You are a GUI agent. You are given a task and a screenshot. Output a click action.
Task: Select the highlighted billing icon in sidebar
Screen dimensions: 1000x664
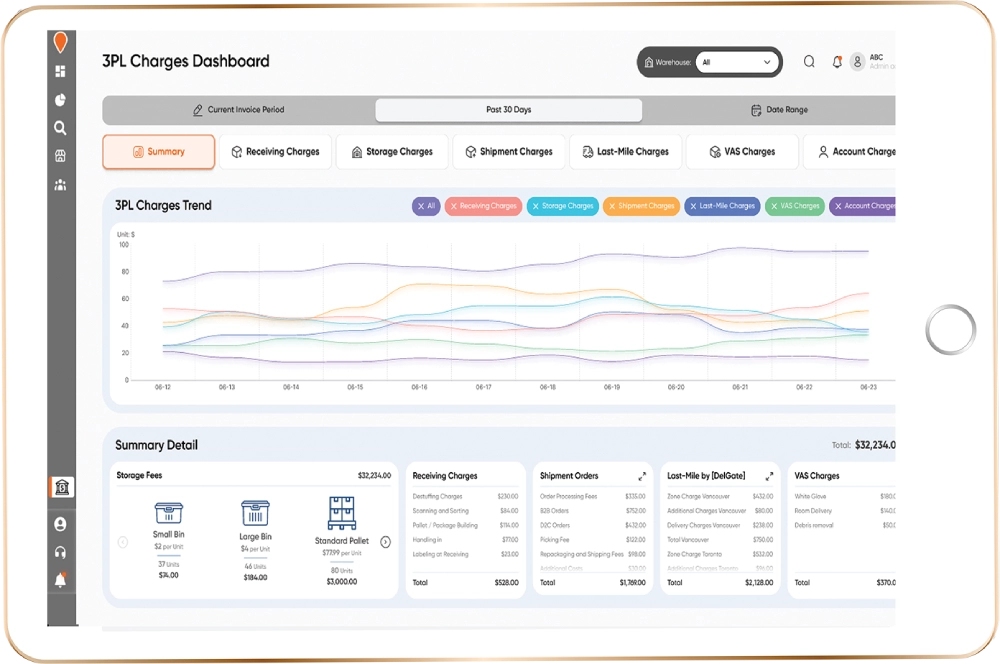click(62, 488)
